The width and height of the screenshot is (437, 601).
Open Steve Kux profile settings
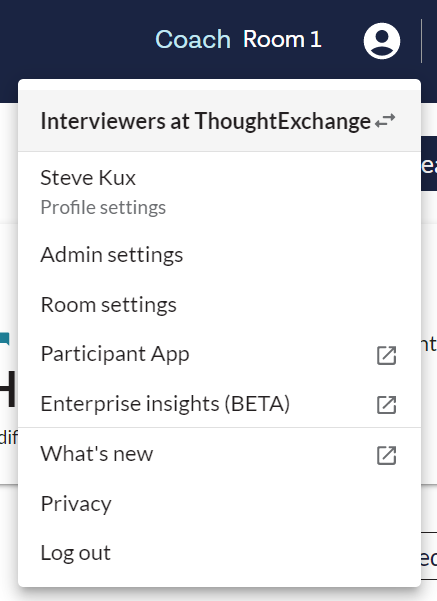pyautogui.click(x=219, y=192)
